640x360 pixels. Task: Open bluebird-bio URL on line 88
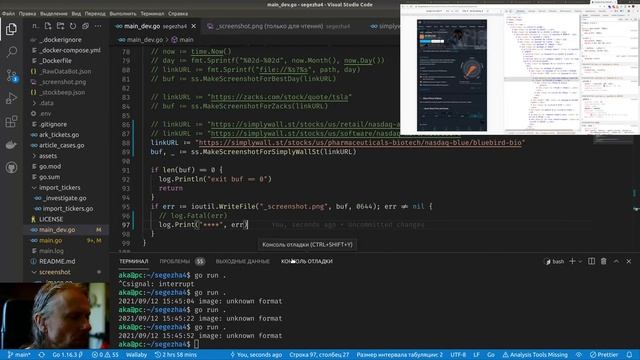(x=360, y=142)
